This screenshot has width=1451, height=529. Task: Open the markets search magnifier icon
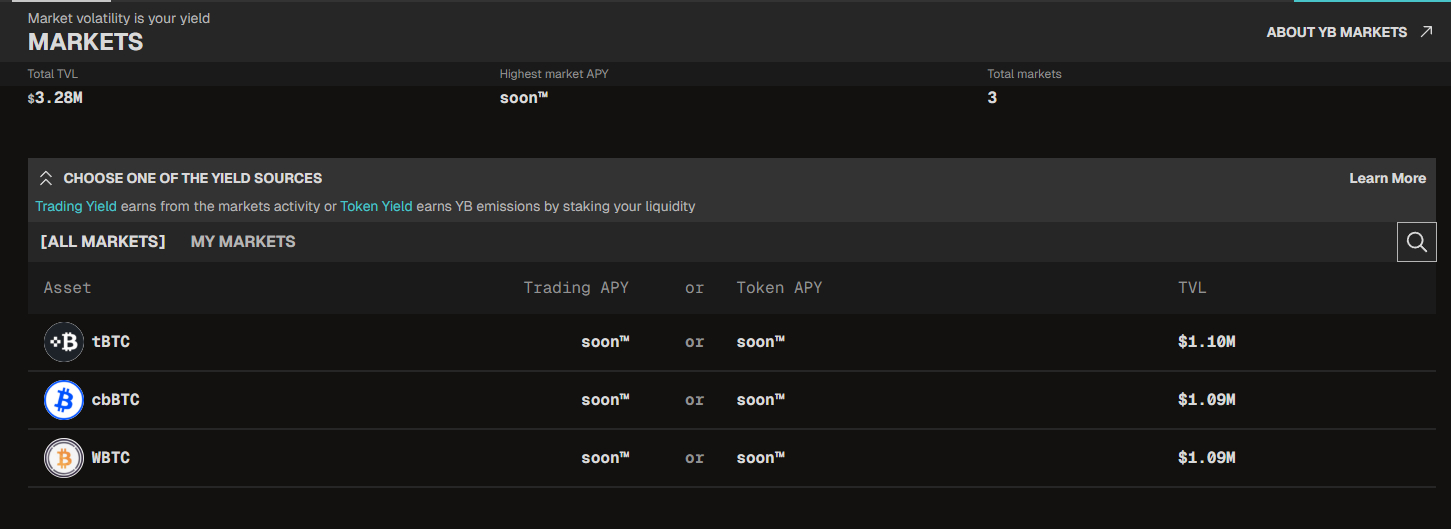(x=1416, y=242)
